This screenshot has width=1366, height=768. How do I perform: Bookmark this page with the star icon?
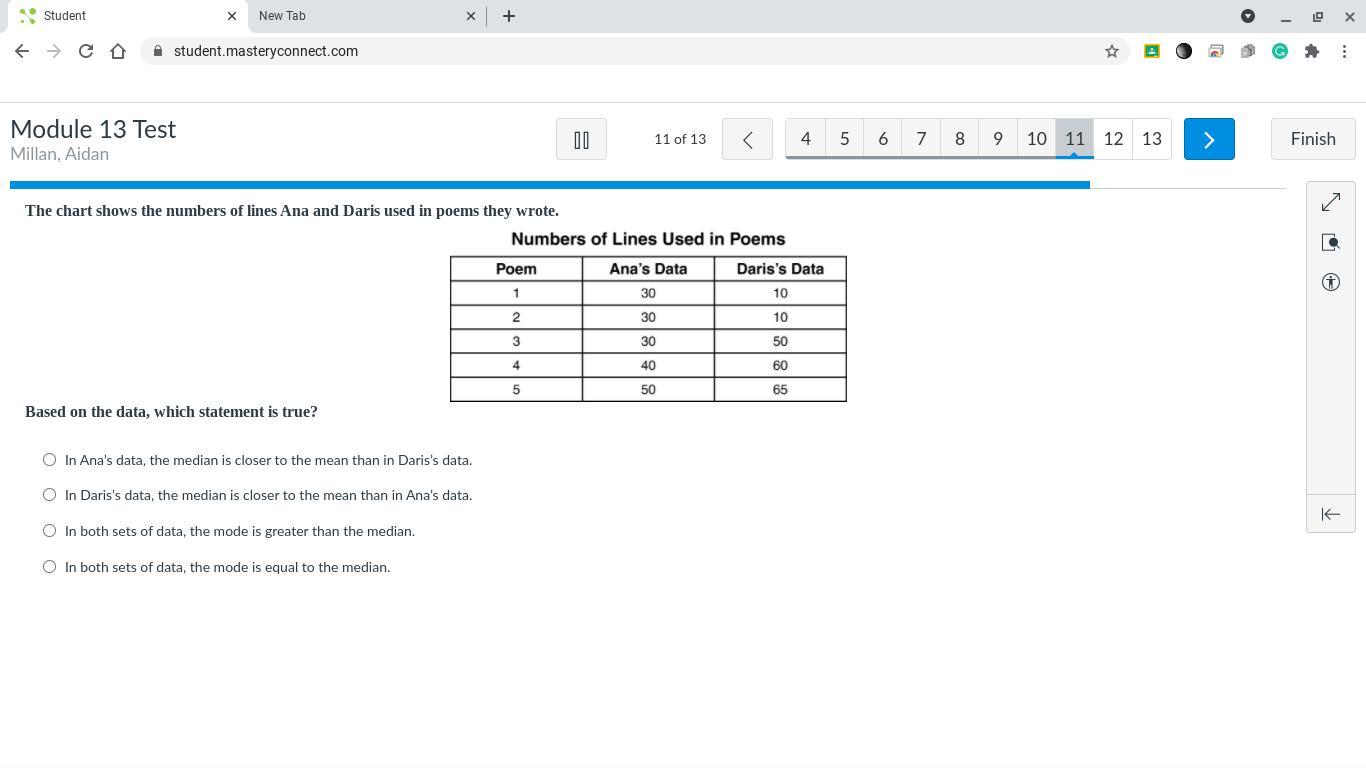[x=1111, y=51]
